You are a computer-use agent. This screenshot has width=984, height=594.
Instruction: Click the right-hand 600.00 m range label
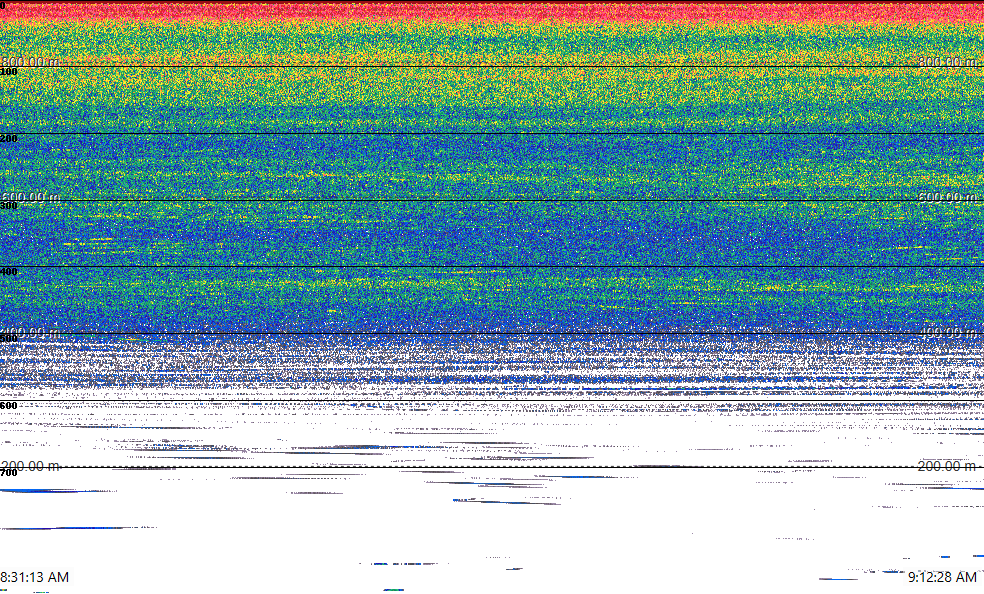tap(947, 197)
